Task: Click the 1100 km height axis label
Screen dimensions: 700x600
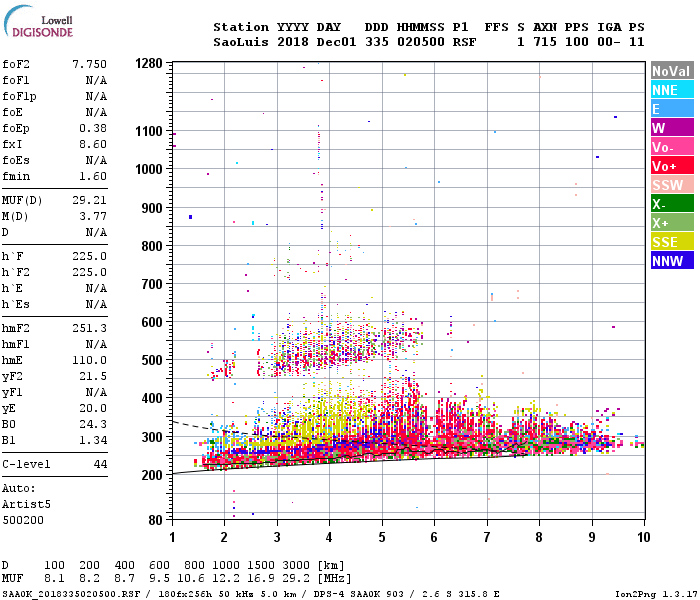Action: [x=149, y=131]
